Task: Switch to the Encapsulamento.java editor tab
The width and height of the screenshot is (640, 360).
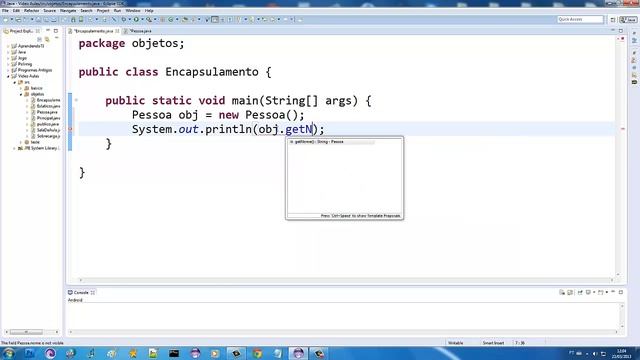Action: tap(93, 31)
